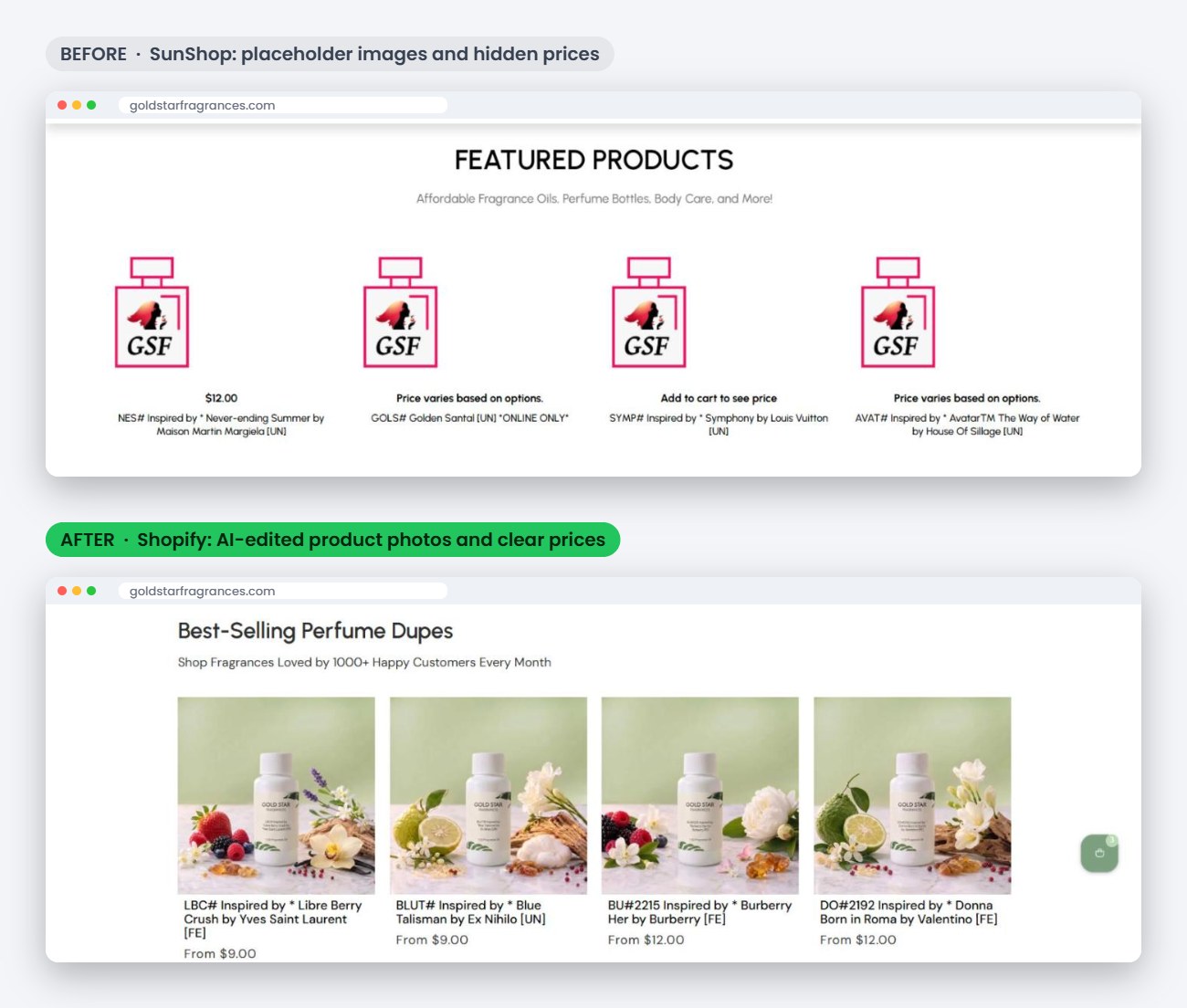This screenshot has width=1187, height=1008.
Task: Click the "Affordable Fragrance Oils" tagline
Action: point(593,198)
